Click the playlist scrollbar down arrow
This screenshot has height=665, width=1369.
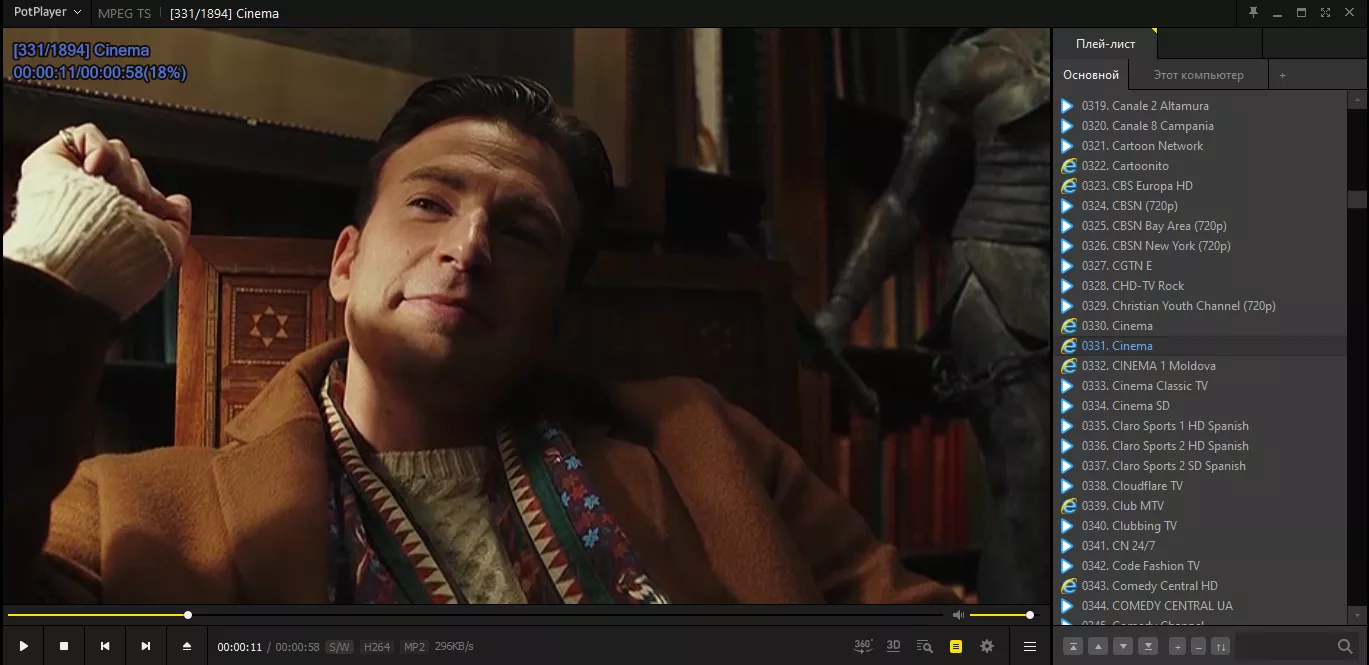click(1357, 614)
